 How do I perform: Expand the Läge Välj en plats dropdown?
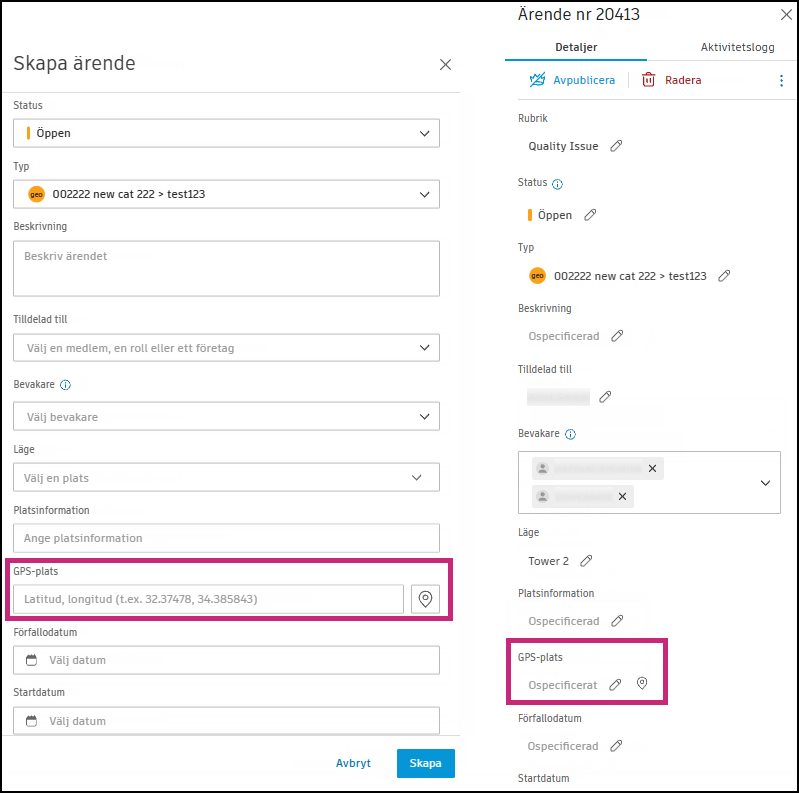[226, 478]
